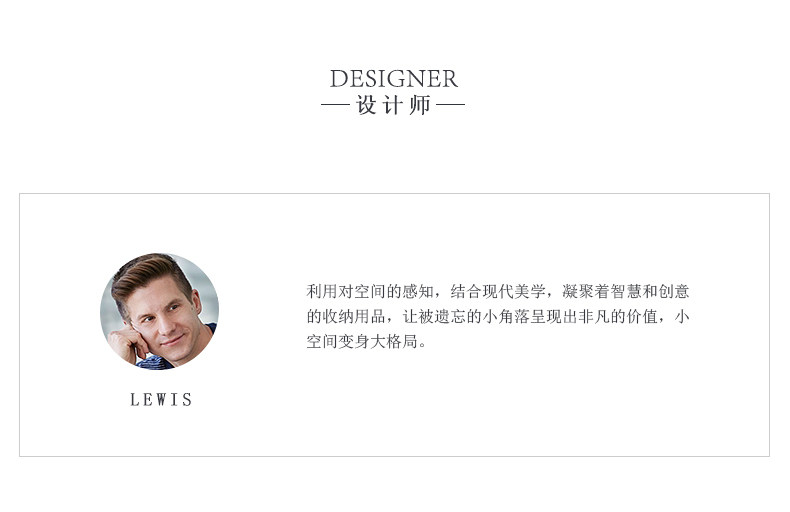This screenshot has height=512, width=790.
Task: Click the phrase 利用对空间的感知
Action: point(370,291)
